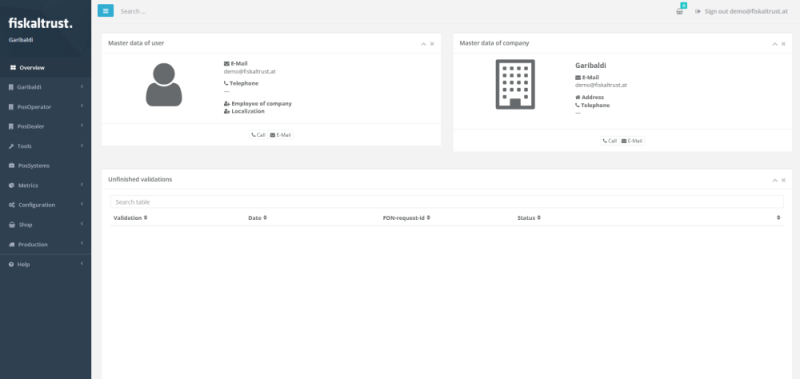Click the Call button in user panel

tap(259, 135)
